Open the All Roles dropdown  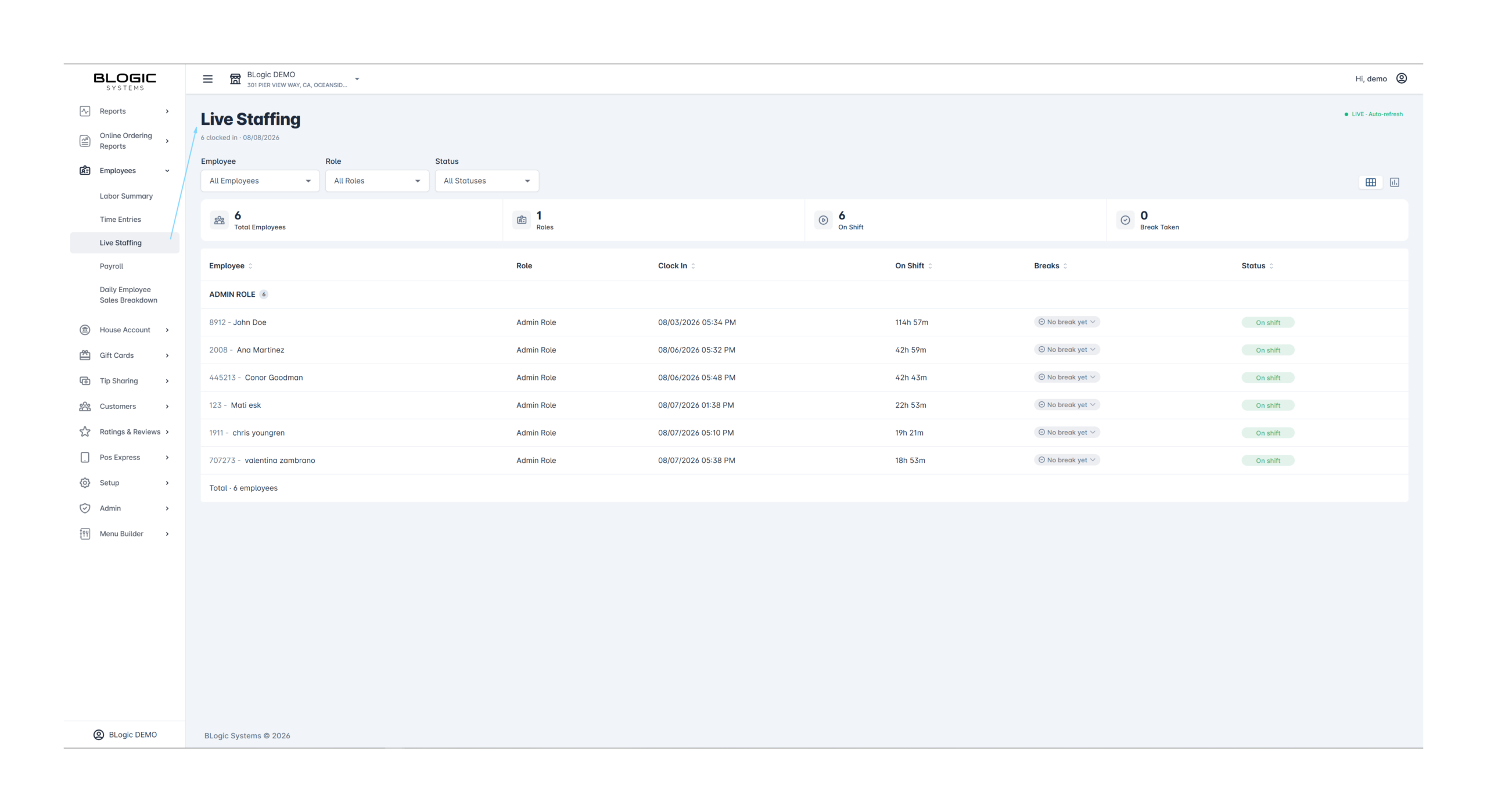click(x=377, y=181)
